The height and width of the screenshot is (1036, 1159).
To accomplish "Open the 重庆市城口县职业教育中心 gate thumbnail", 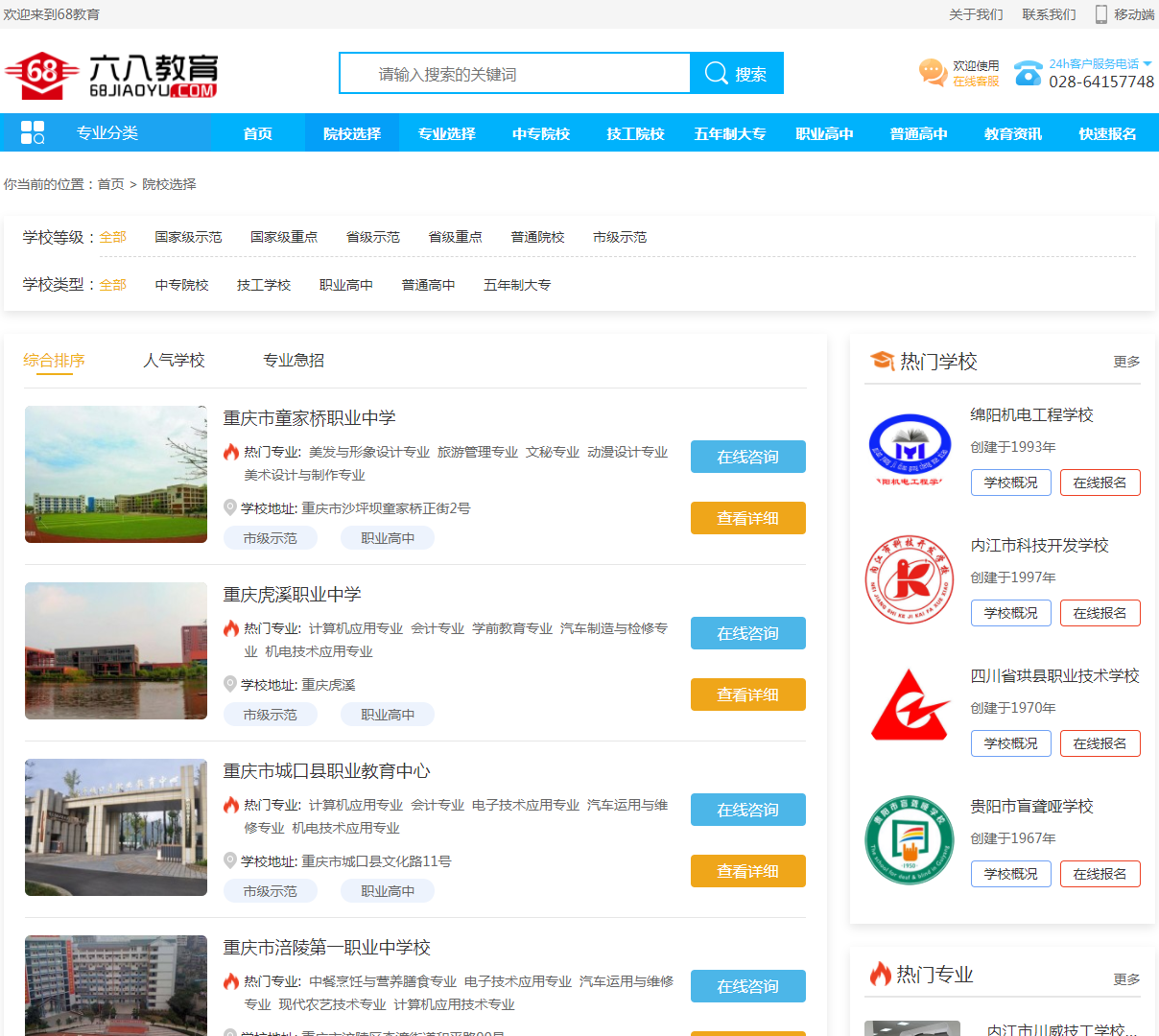I will tap(116, 827).
